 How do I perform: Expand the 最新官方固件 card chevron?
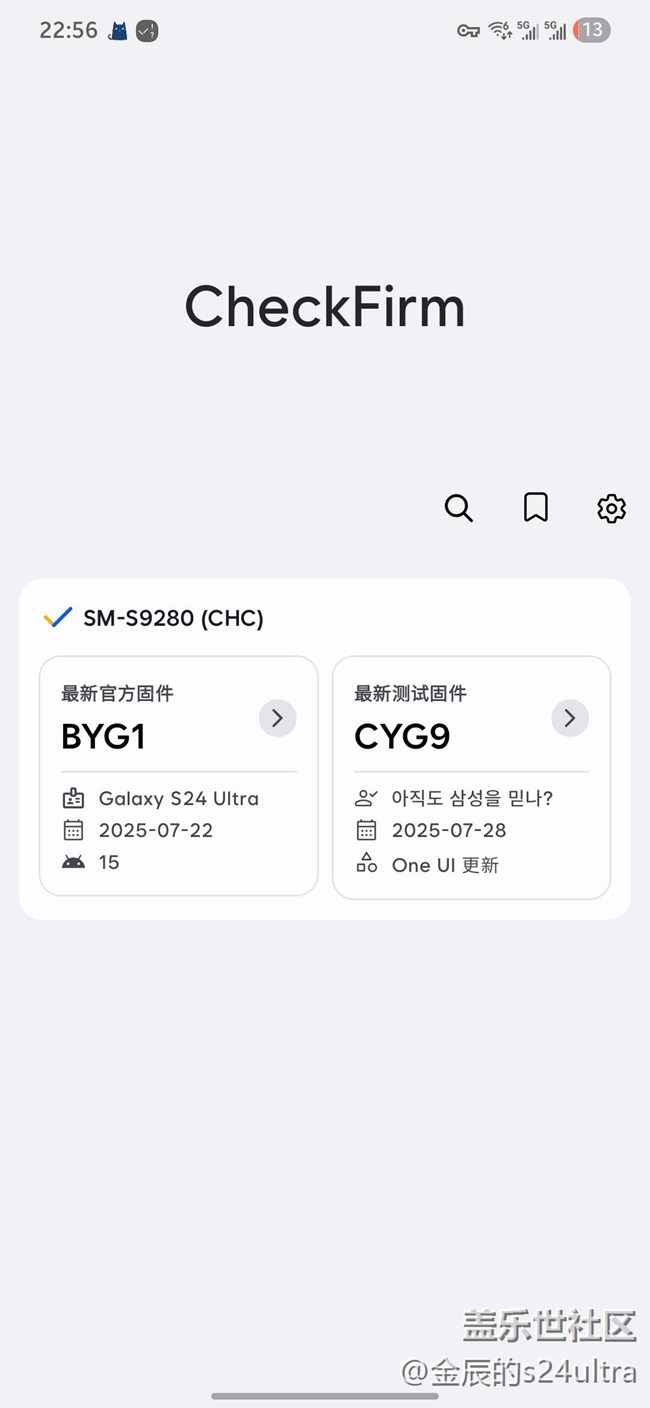(277, 718)
